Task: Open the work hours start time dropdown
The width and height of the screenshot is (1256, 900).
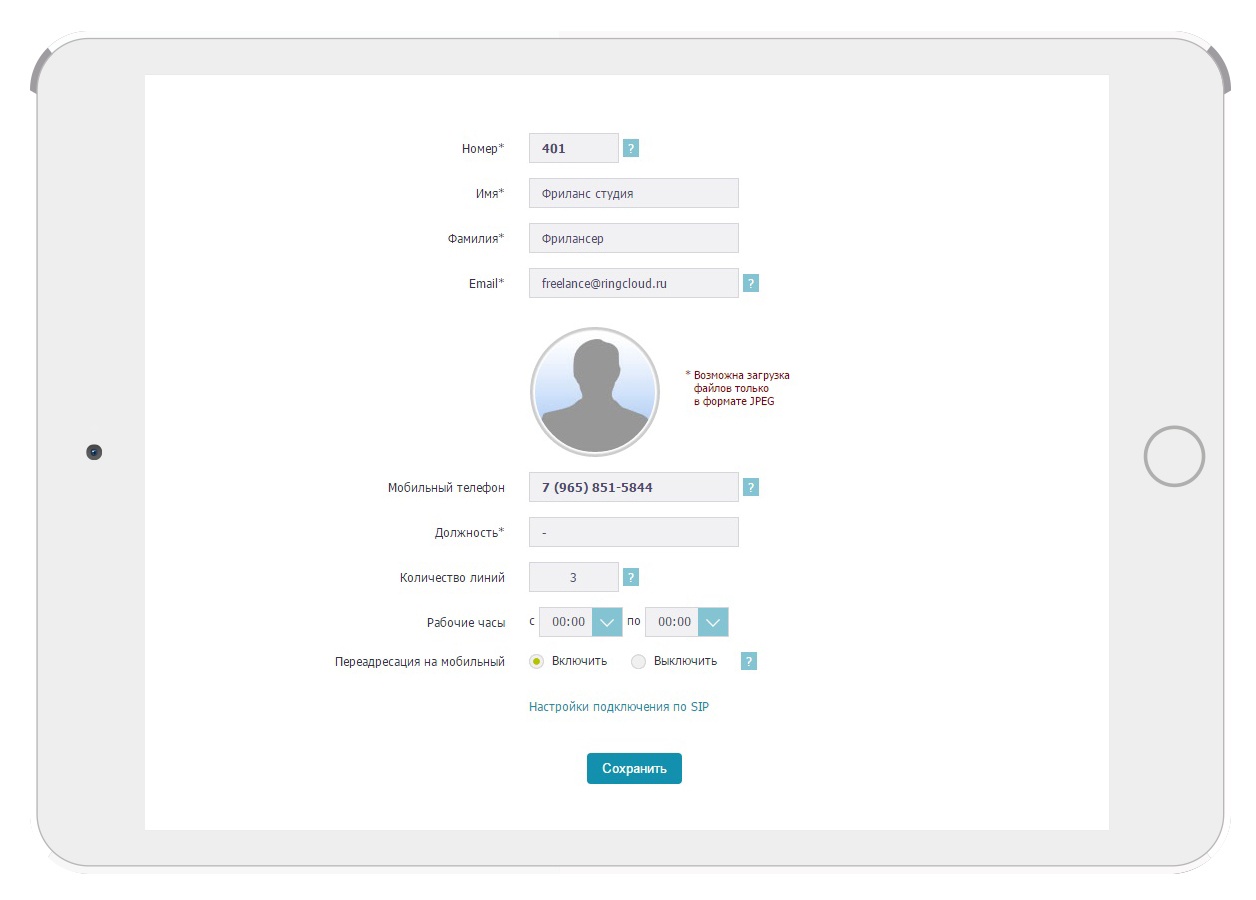Action: click(x=608, y=622)
